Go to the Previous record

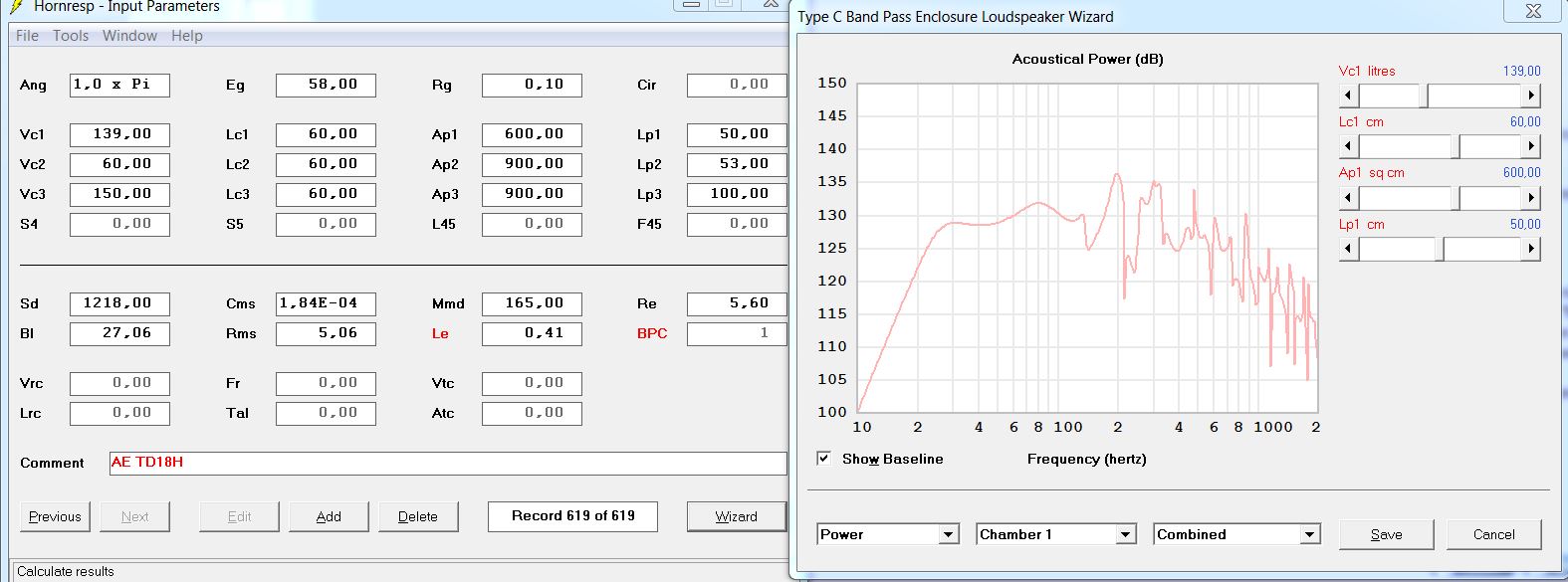[x=55, y=516]
